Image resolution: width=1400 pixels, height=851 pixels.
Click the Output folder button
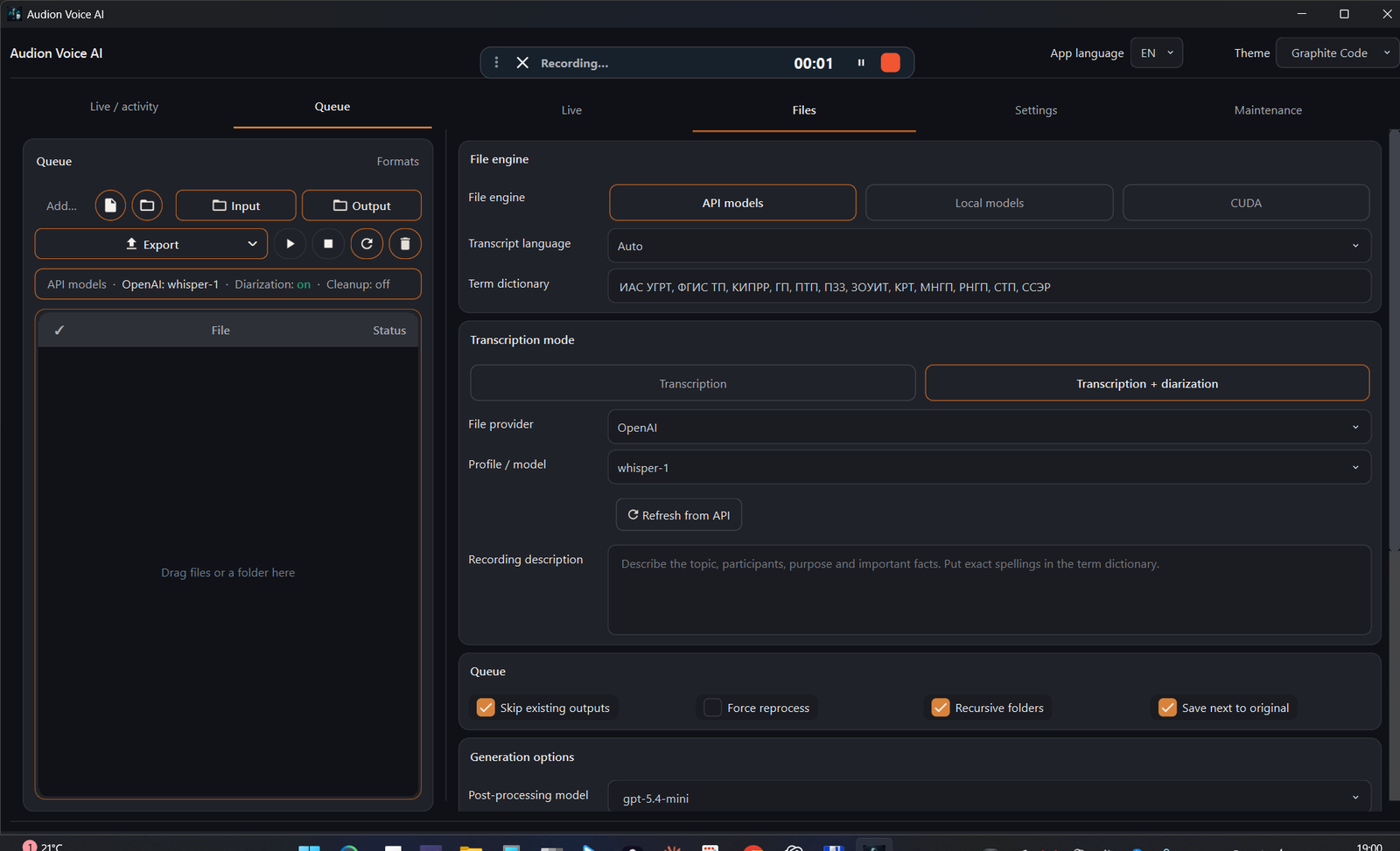point(361,206)
